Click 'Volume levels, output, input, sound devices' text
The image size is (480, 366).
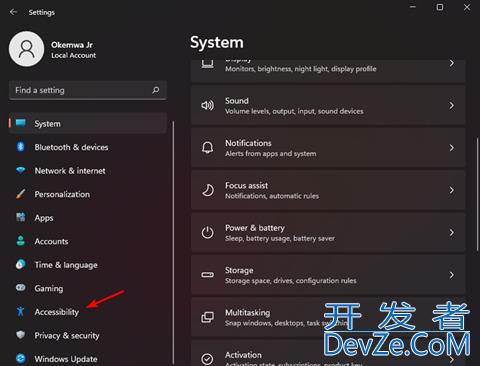coord(294,111)
